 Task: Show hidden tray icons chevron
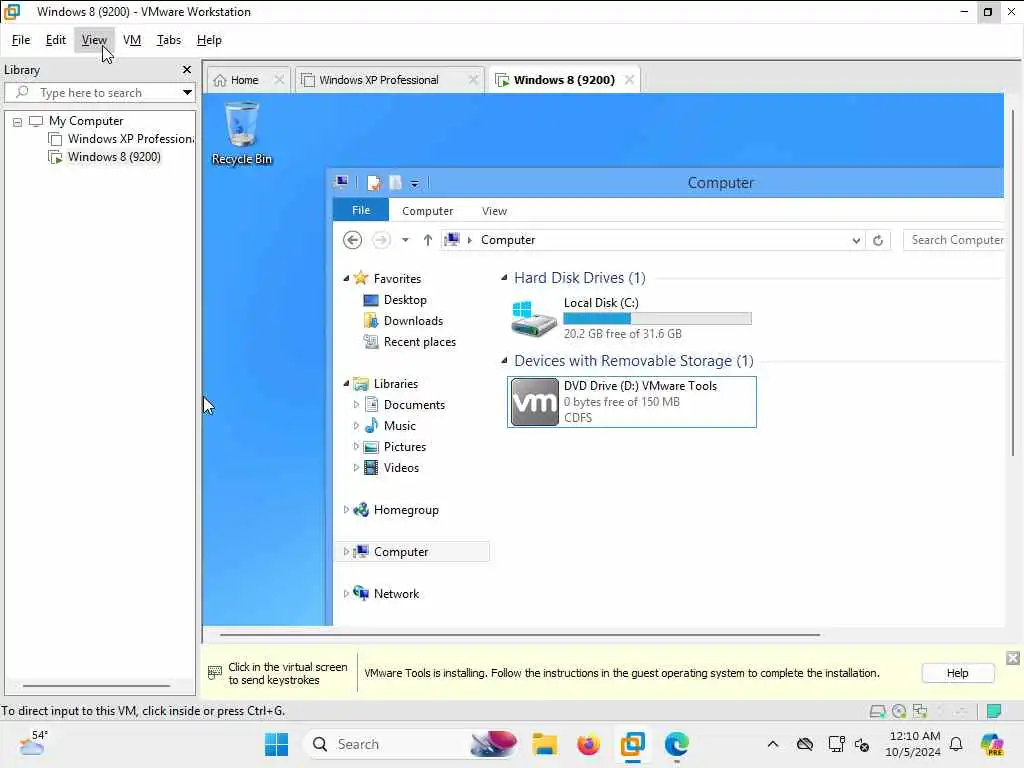pos(773,744)
